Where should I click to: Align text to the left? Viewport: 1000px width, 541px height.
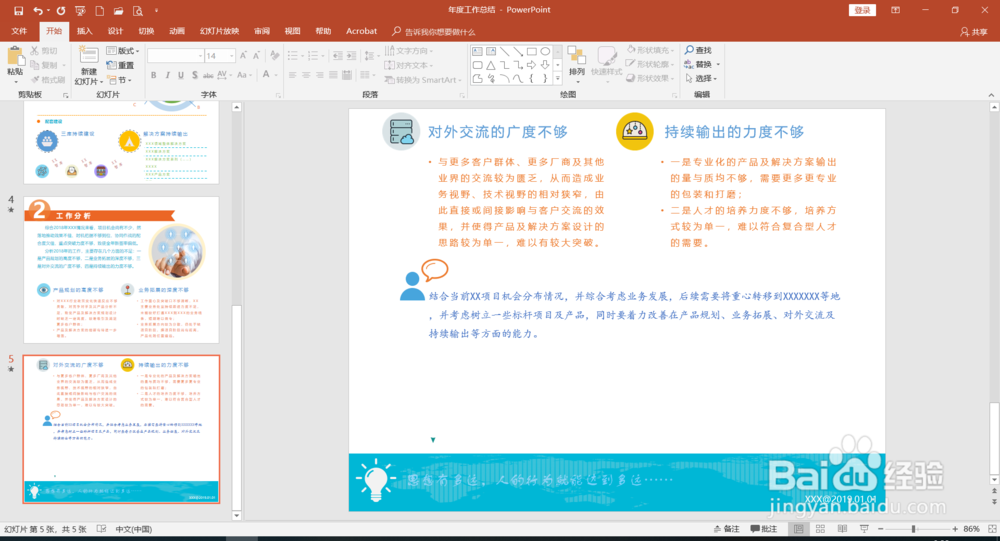pos(292,75)
